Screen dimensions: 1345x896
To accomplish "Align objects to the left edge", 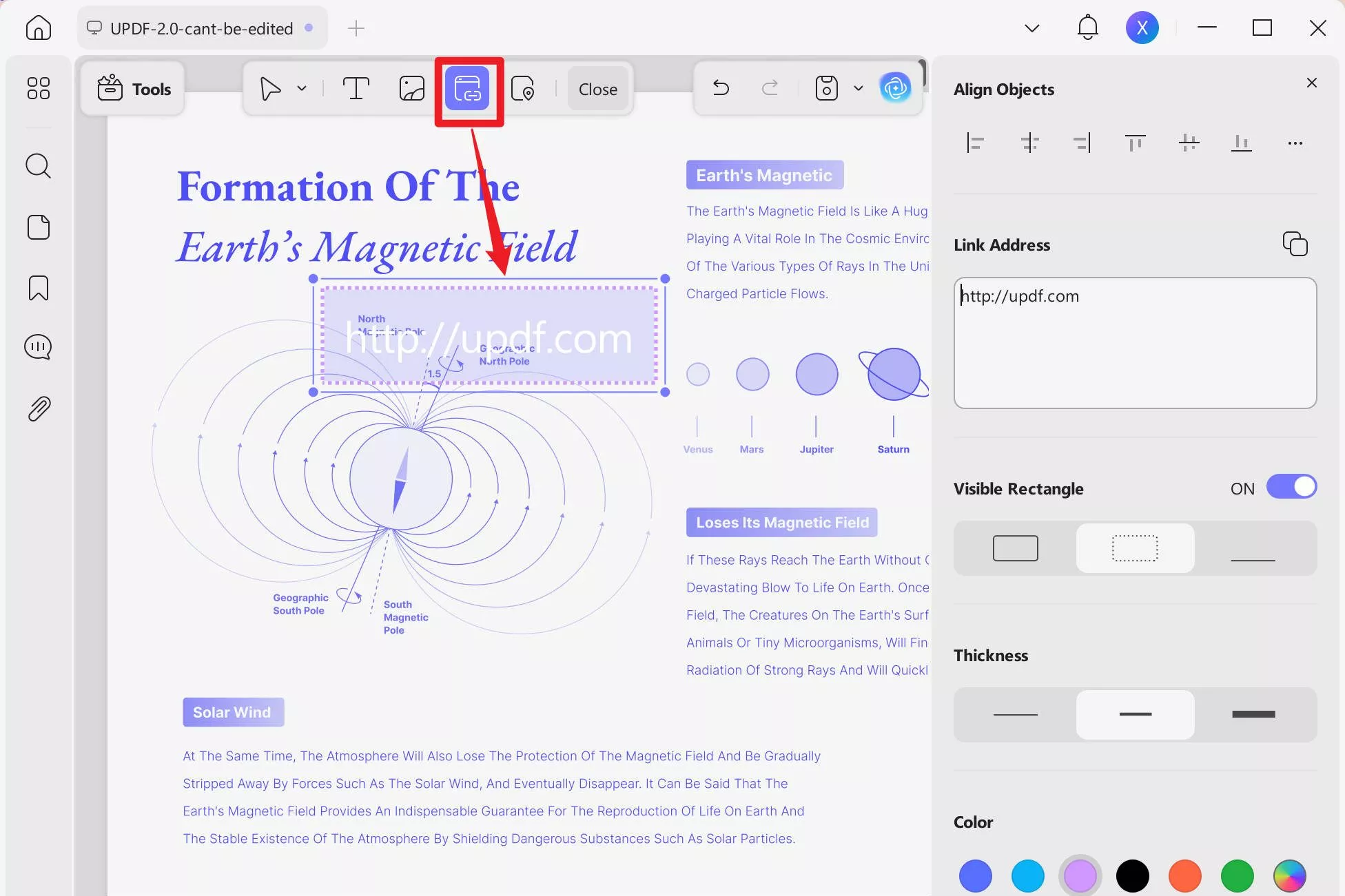I will tap(975, 143).
